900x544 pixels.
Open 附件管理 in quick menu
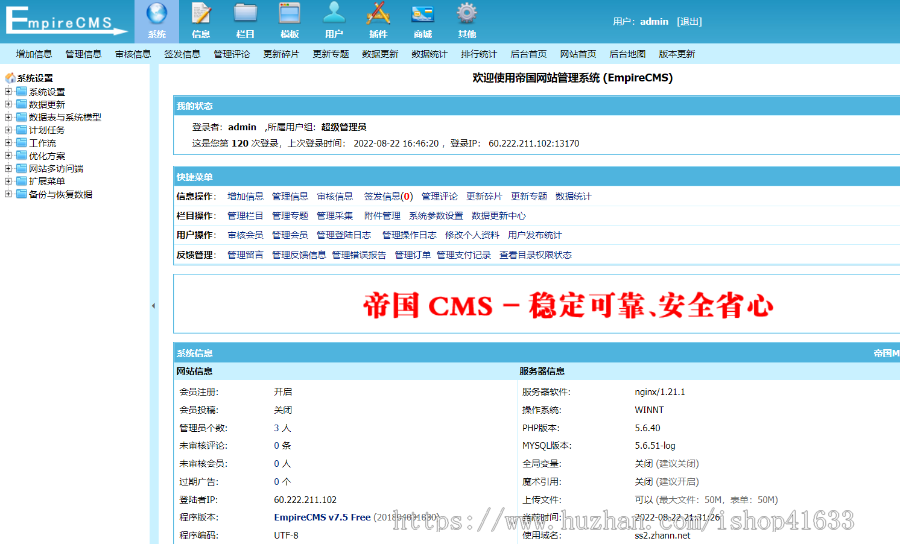(x=382, y=216)
